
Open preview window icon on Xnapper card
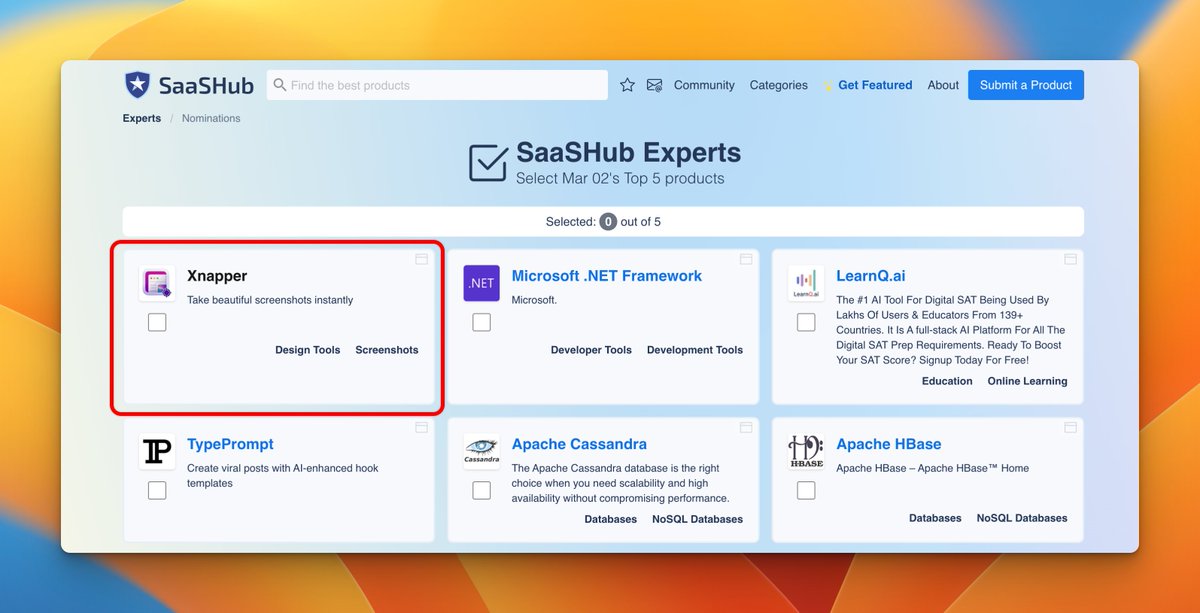click(x=422, y=259)
